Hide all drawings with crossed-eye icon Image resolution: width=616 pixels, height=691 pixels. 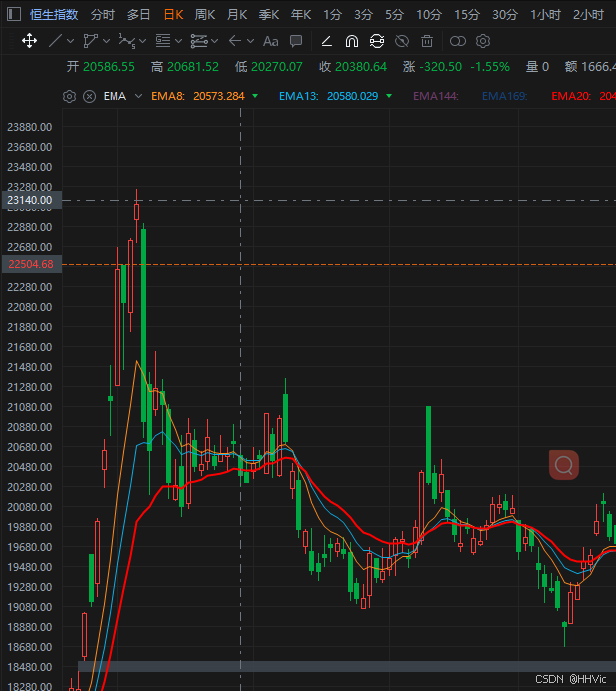tap(402, 41)
